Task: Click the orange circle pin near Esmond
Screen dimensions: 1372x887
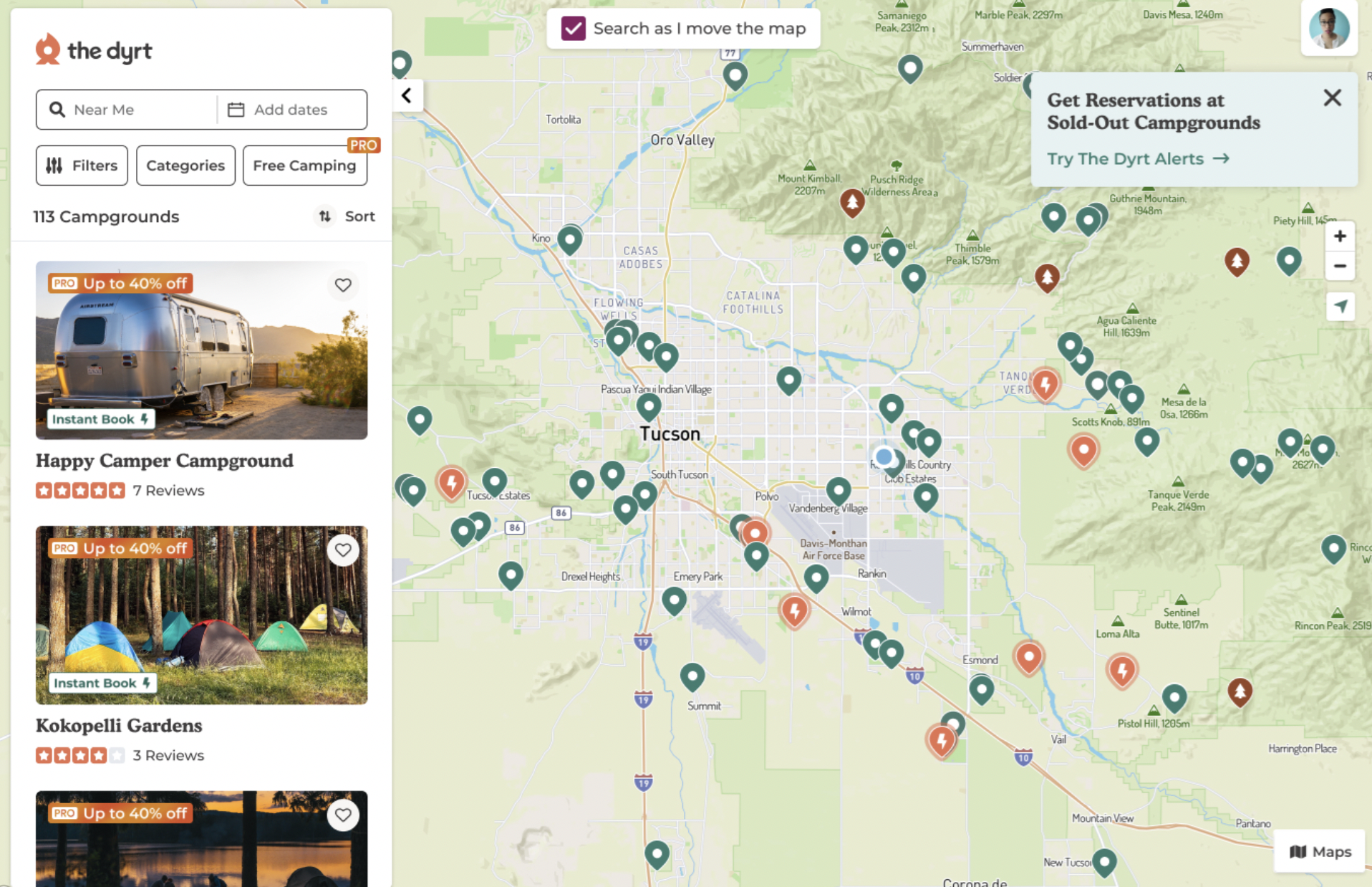Action: tap(1028, 658)
